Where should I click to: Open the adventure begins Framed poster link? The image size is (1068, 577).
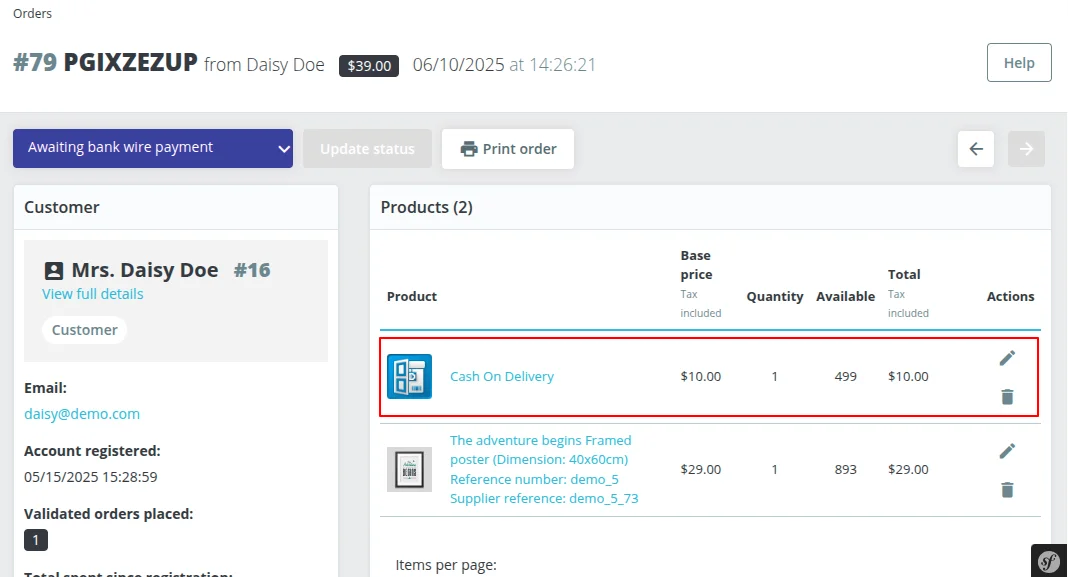tap(540, 440)
